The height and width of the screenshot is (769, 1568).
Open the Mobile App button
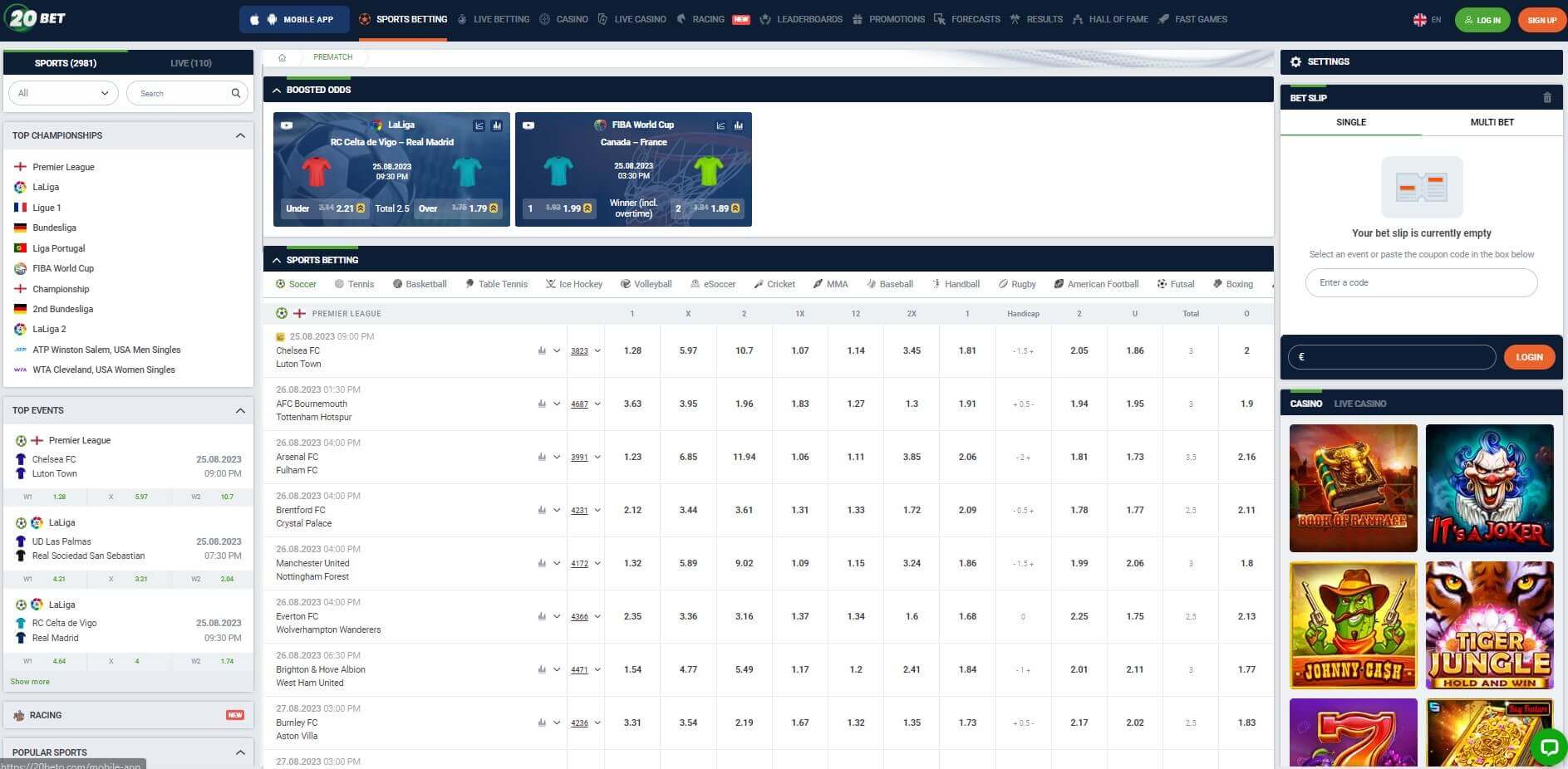(x=294, y=19)
